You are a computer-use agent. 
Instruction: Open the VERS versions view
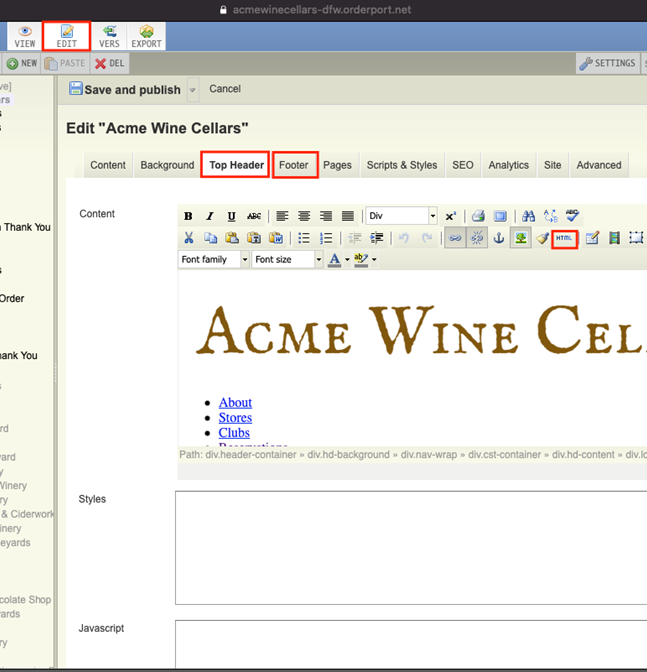click(109, 36)
